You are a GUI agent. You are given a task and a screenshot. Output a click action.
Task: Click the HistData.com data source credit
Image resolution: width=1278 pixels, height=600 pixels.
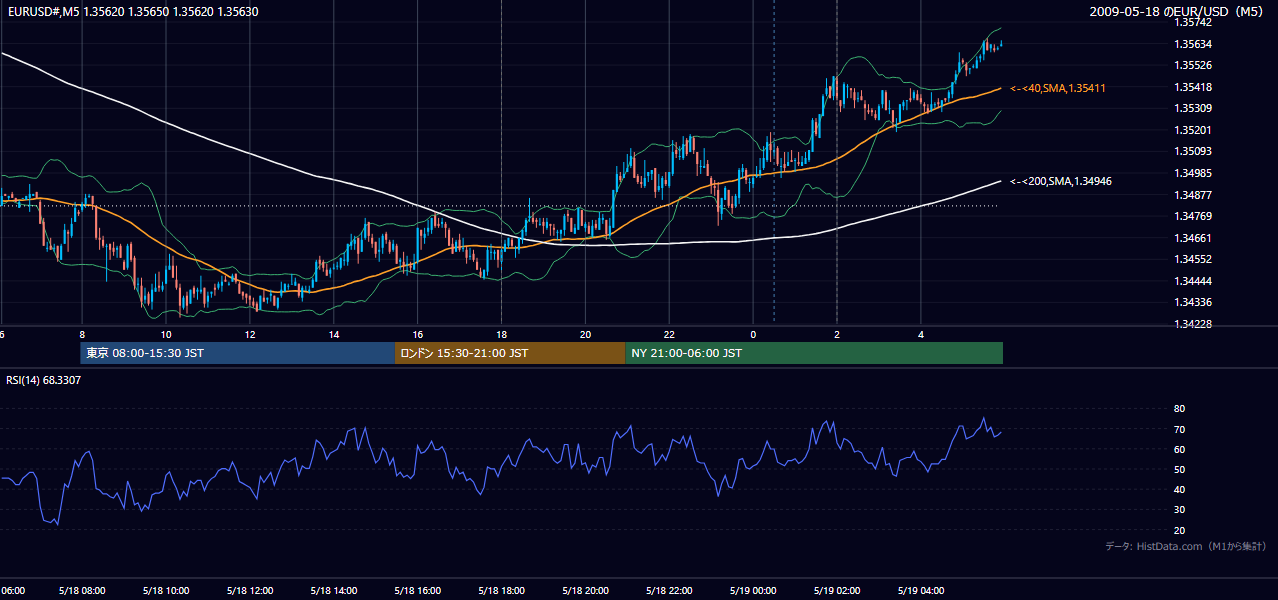[1186, 546]
